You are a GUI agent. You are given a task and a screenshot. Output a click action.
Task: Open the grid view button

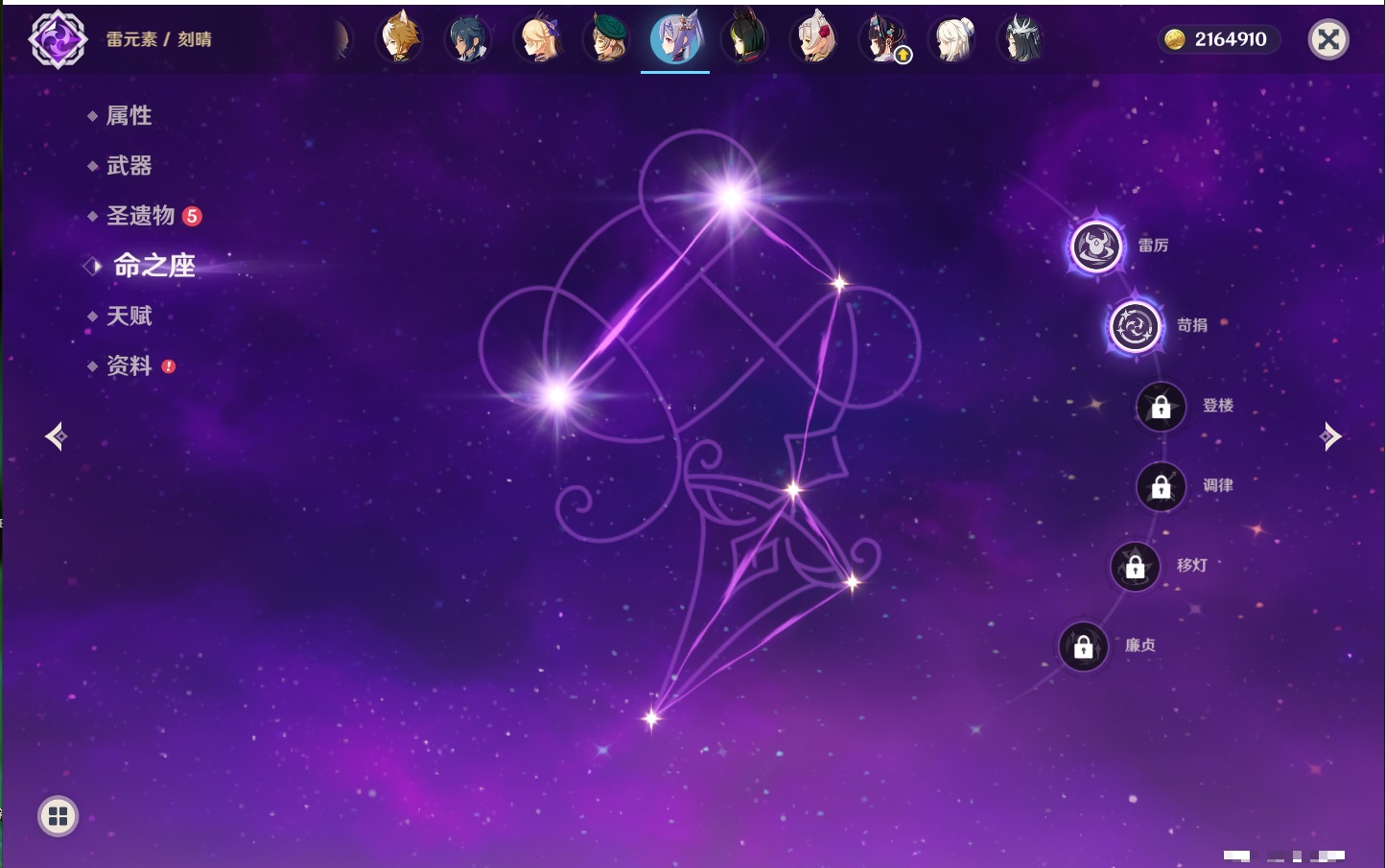click(58, 816)
